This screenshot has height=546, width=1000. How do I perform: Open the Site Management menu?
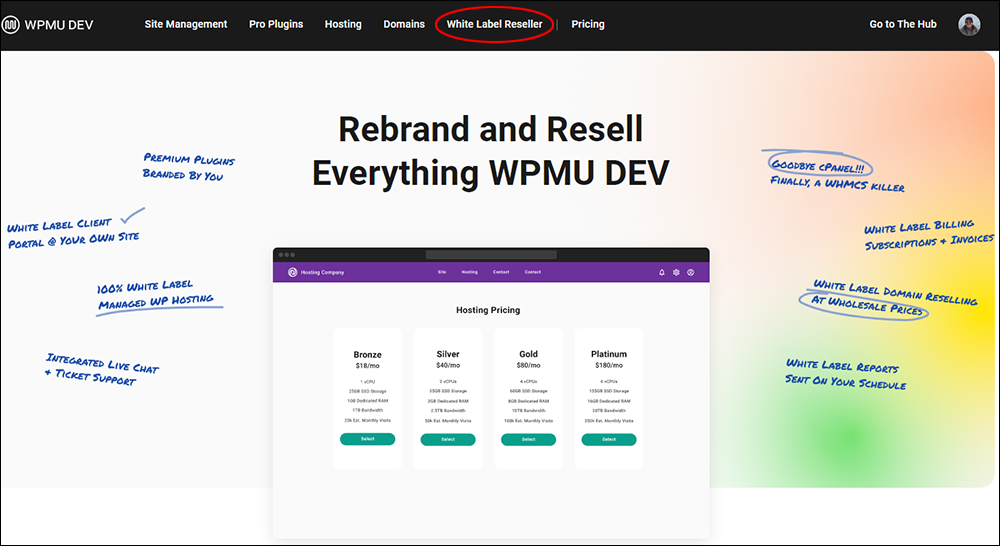pyautogui.click(x=186, y=24)
